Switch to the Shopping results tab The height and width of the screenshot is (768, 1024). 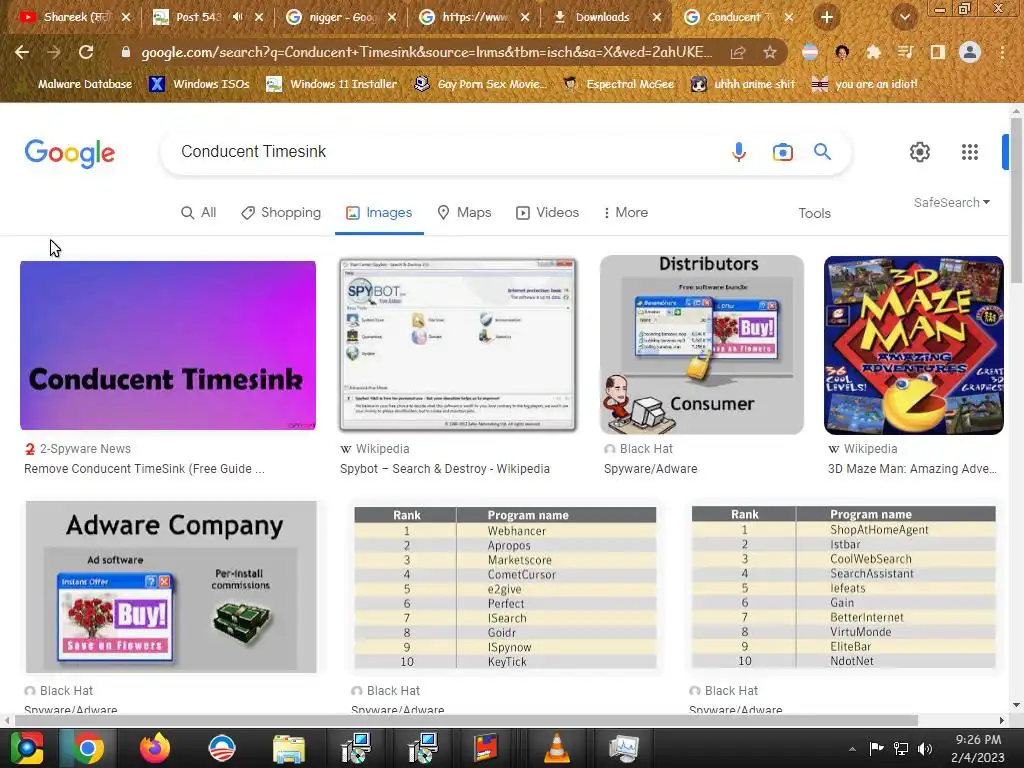point(281,212)
